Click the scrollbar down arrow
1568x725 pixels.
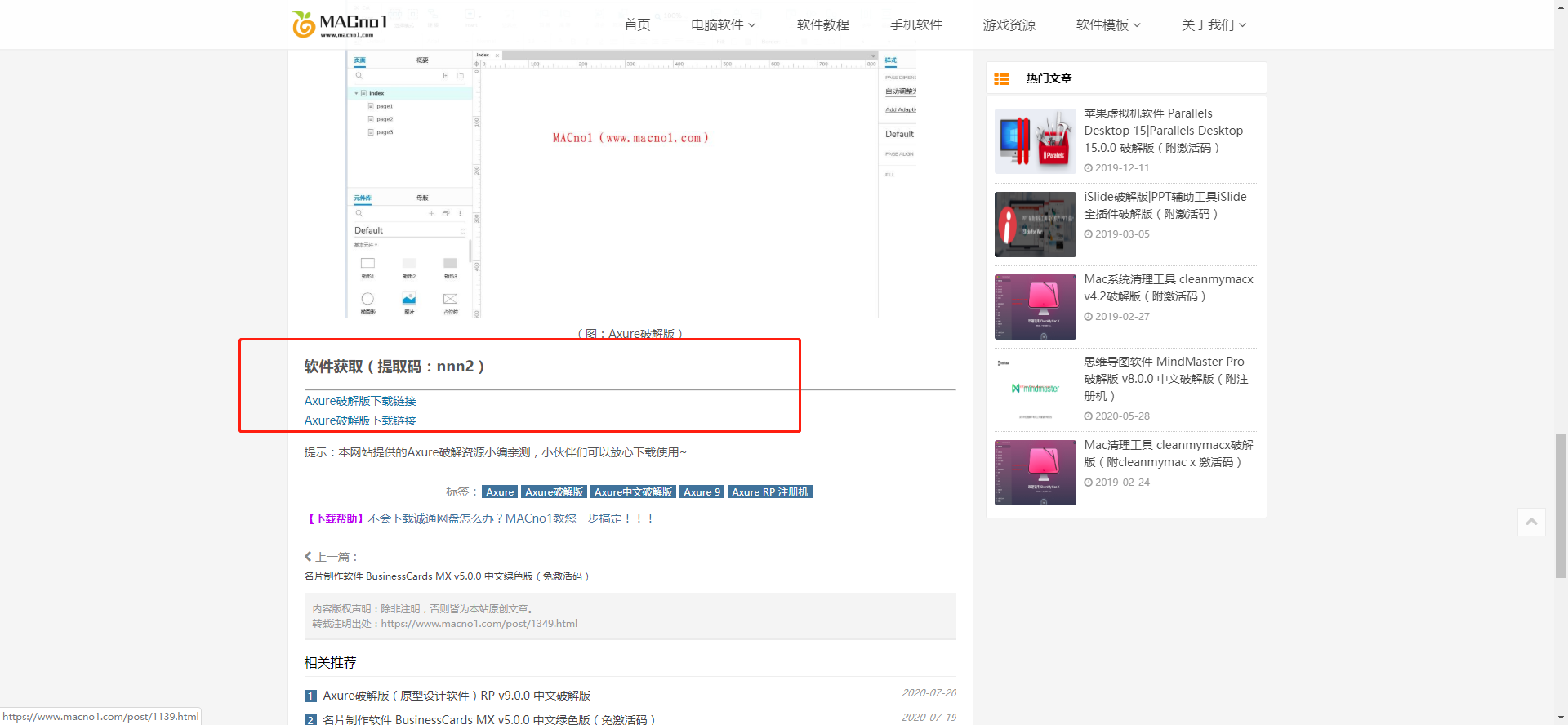click(1561, 718)
